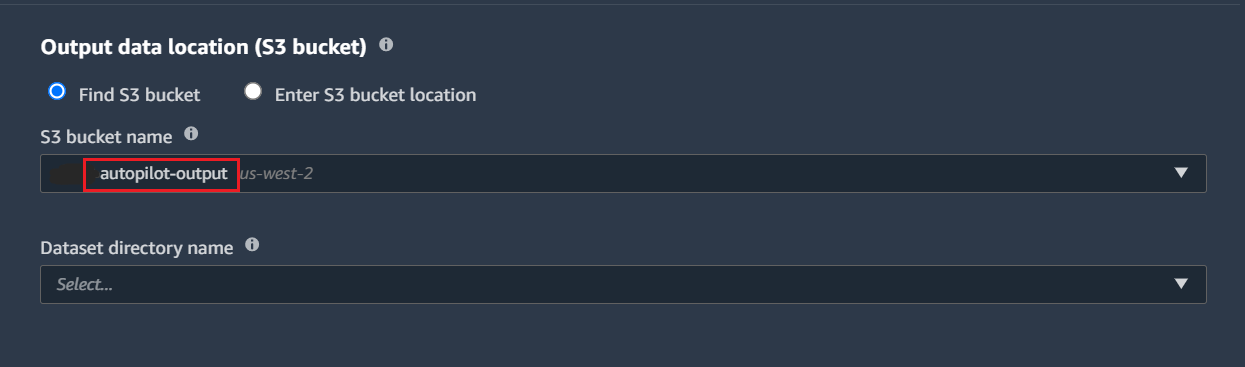Click info icon next to S3 bucket name

click(x=191, y=134)
